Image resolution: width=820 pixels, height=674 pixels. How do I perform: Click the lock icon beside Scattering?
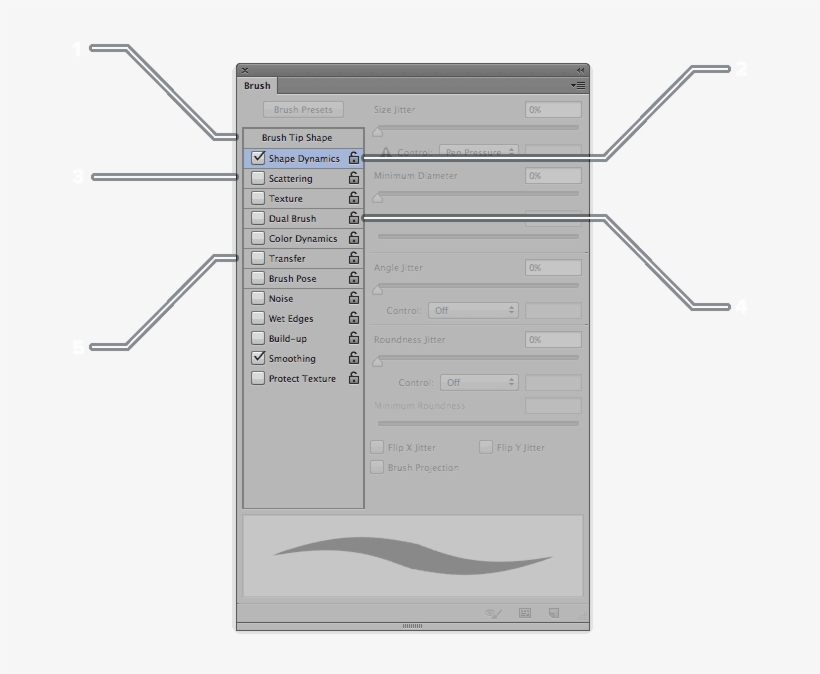pos(354,178)
